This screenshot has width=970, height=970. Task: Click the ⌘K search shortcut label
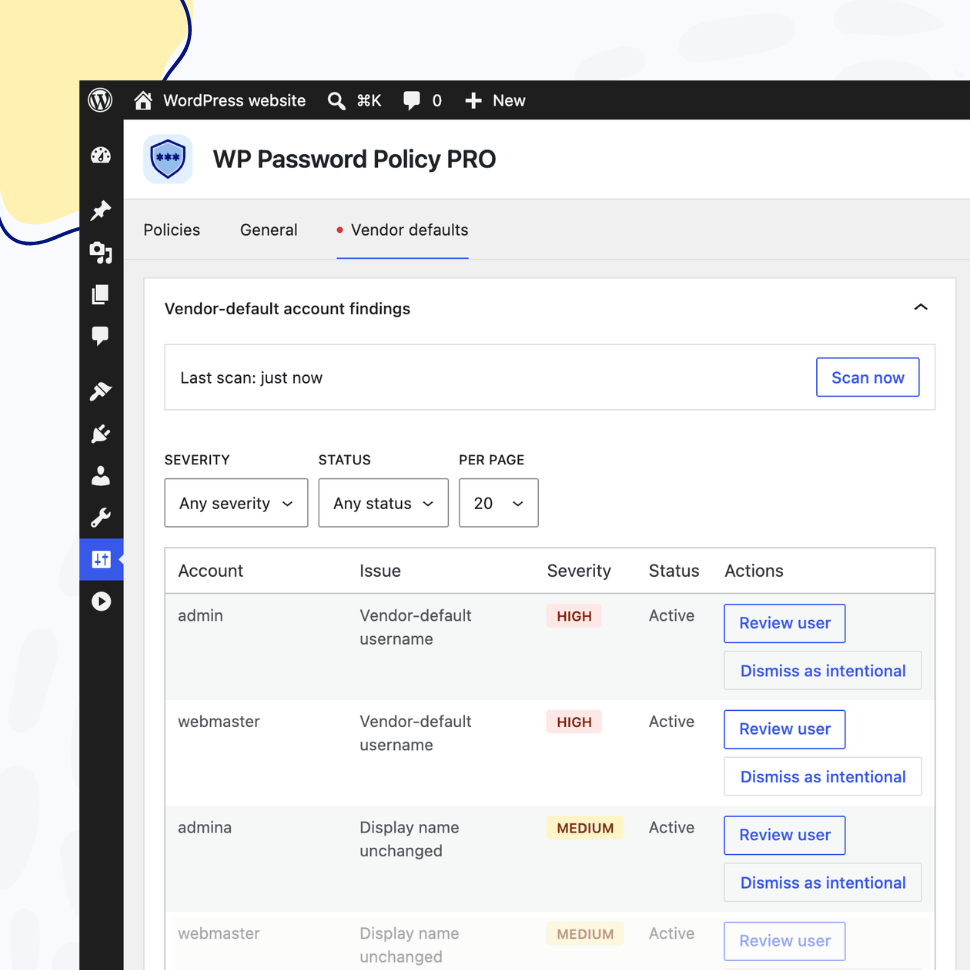pos(369,101)
